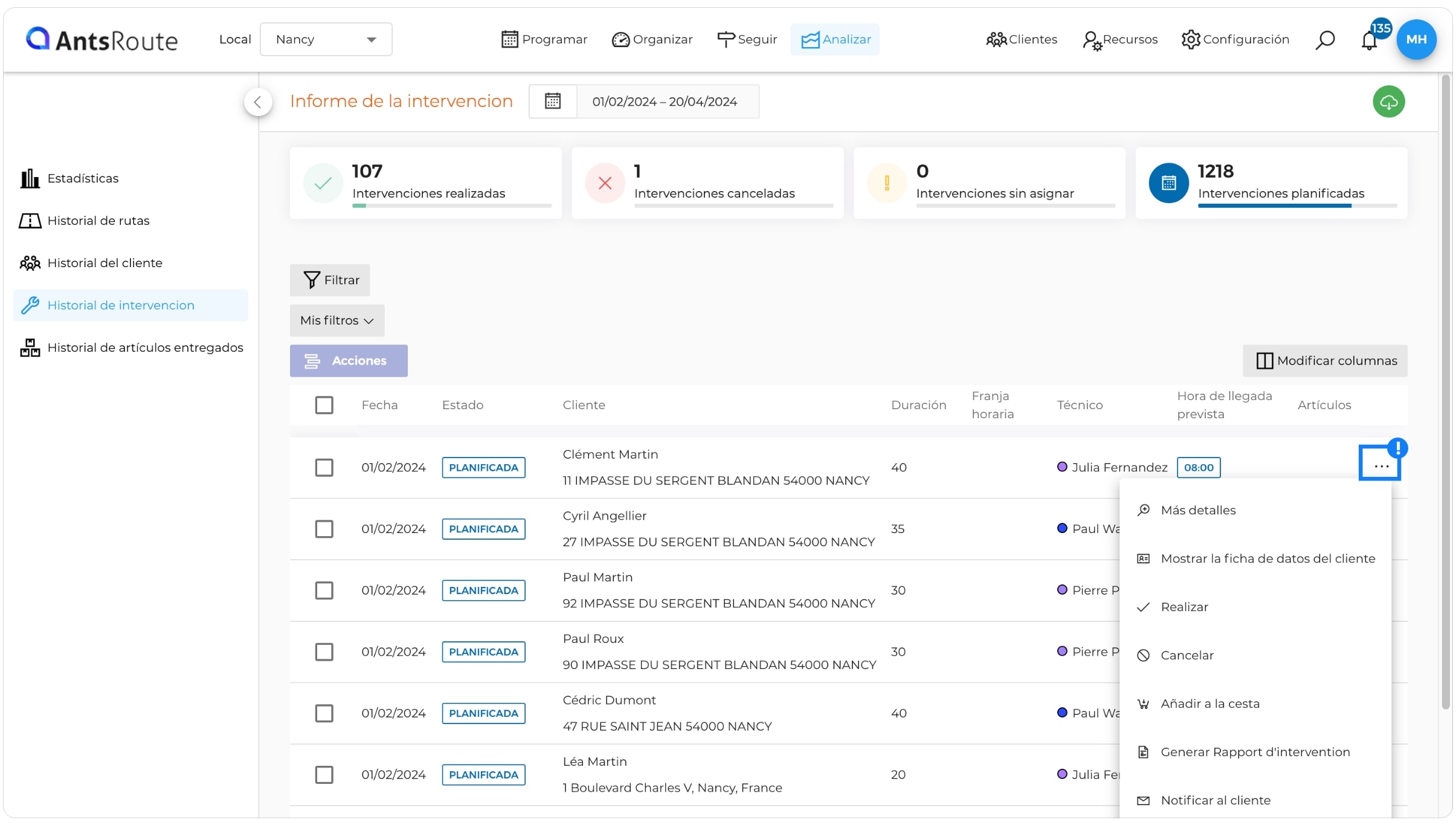Click the Historial del cliente people icon
Viewport: 1456px width, 825px height.
click(30, 263)
